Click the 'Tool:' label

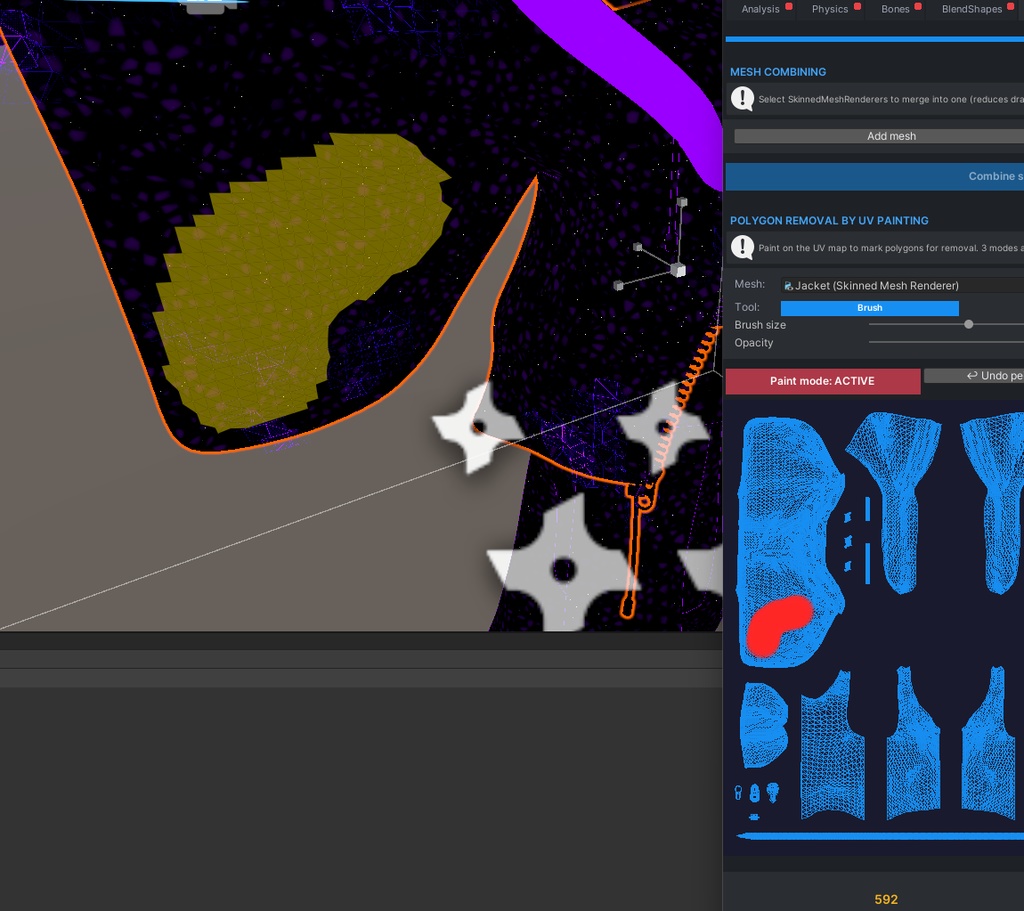click(x=746, y=307)
